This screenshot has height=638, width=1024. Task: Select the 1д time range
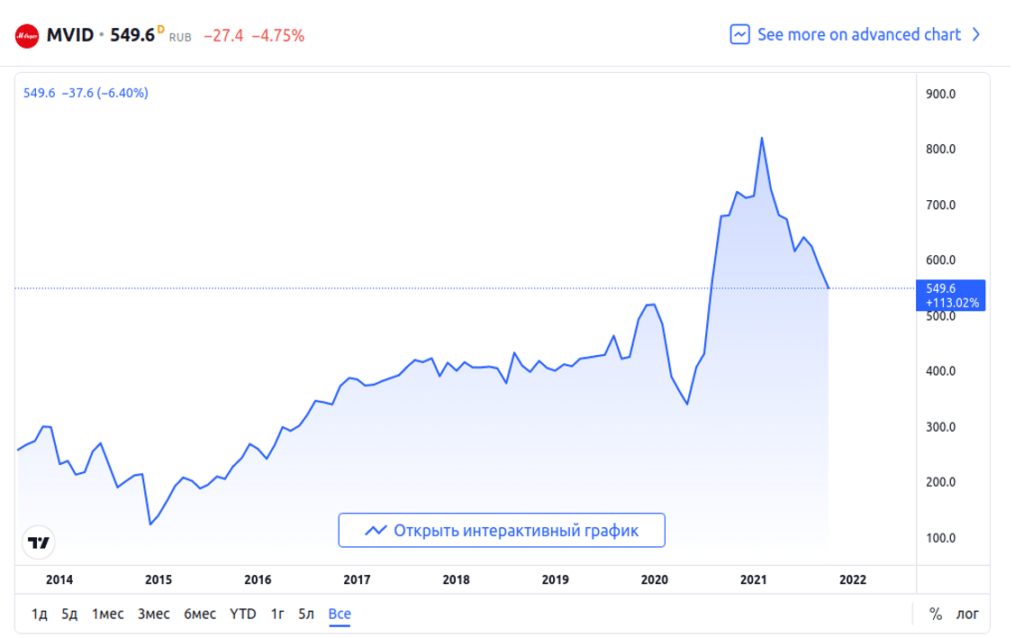click(39, 614)
